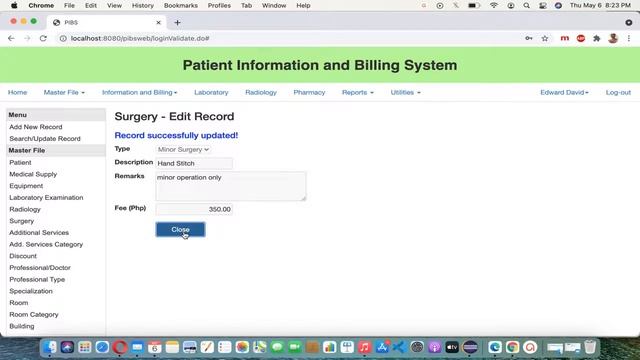Bookmark this page with the star icon
This screenshot has width=640, height=360.
[x=545, y=38]
